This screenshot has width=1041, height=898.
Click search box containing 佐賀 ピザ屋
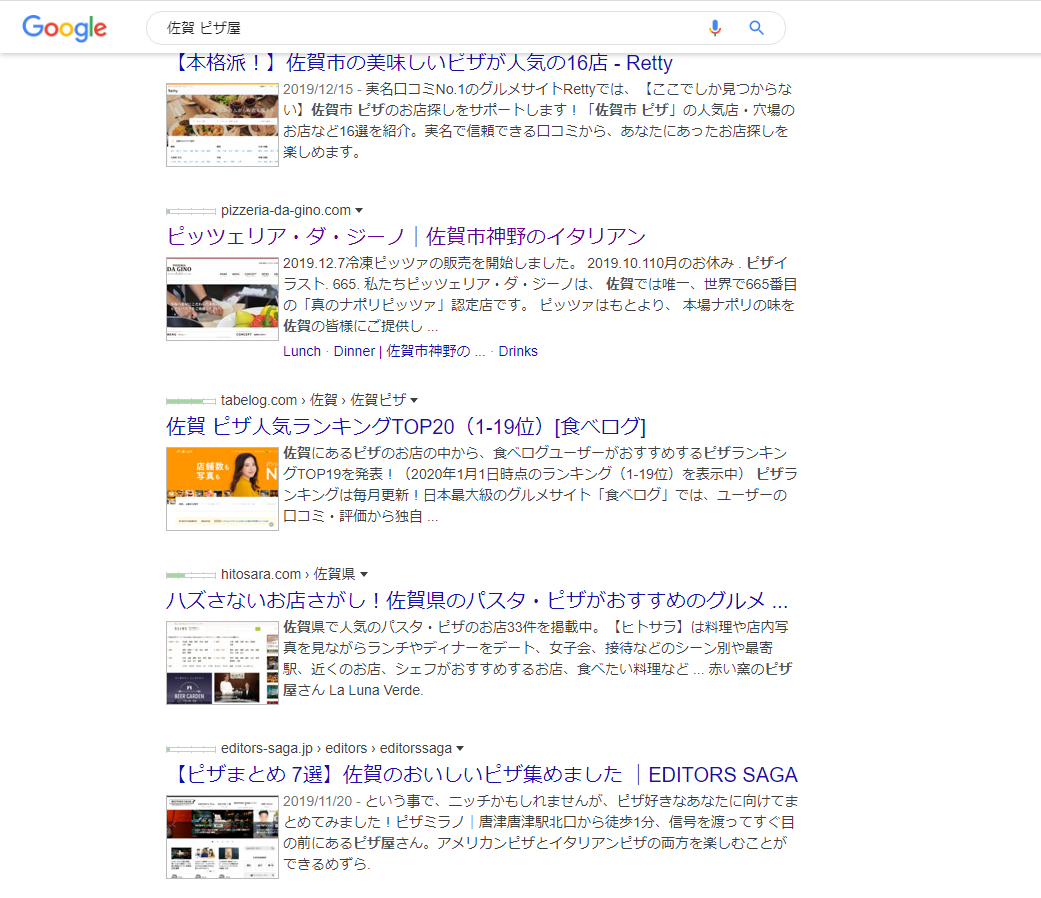click(x=465, y=28)
